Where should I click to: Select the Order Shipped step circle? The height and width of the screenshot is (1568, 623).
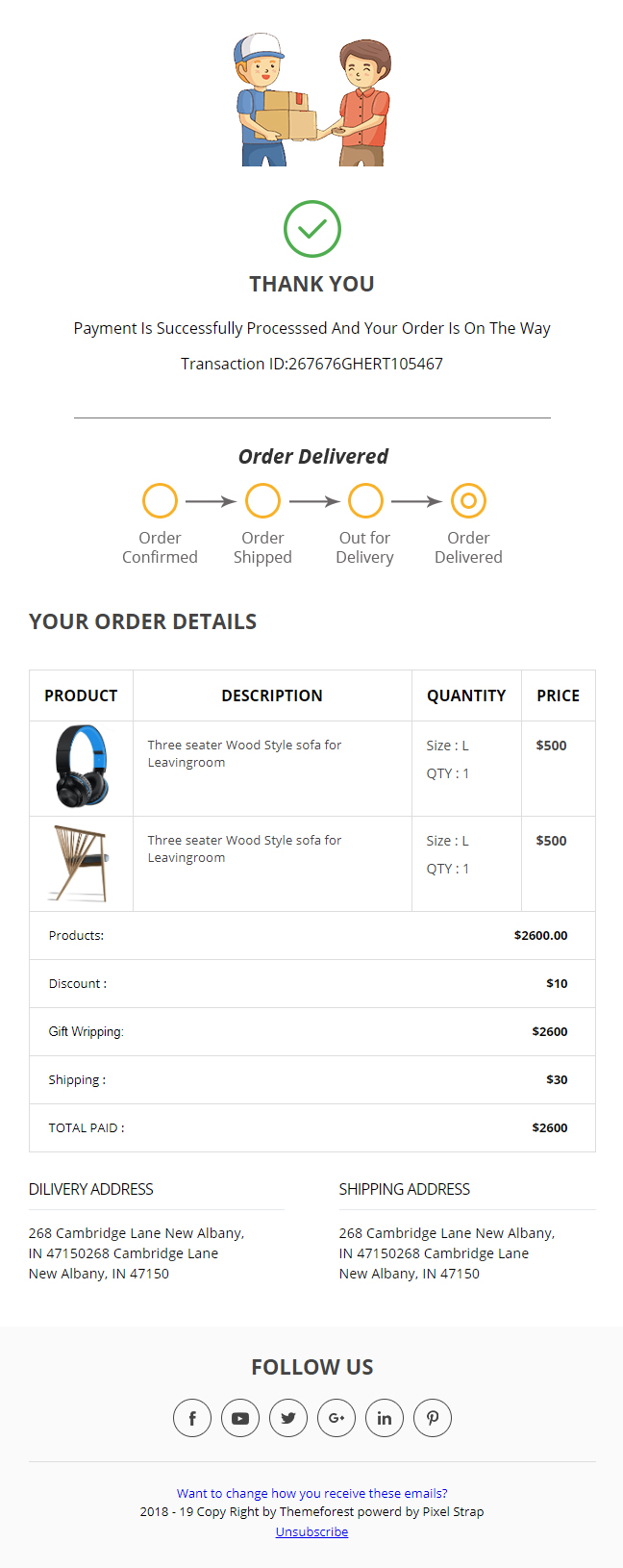point(262,501)
